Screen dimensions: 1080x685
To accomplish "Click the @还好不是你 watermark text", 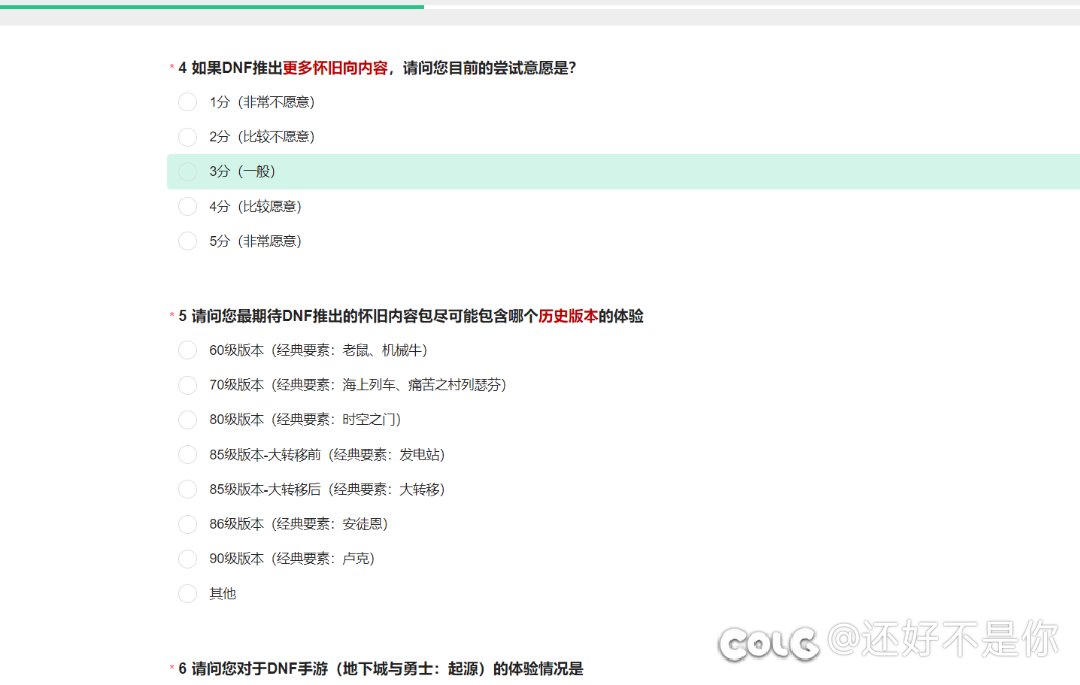I will click(943, 639).
